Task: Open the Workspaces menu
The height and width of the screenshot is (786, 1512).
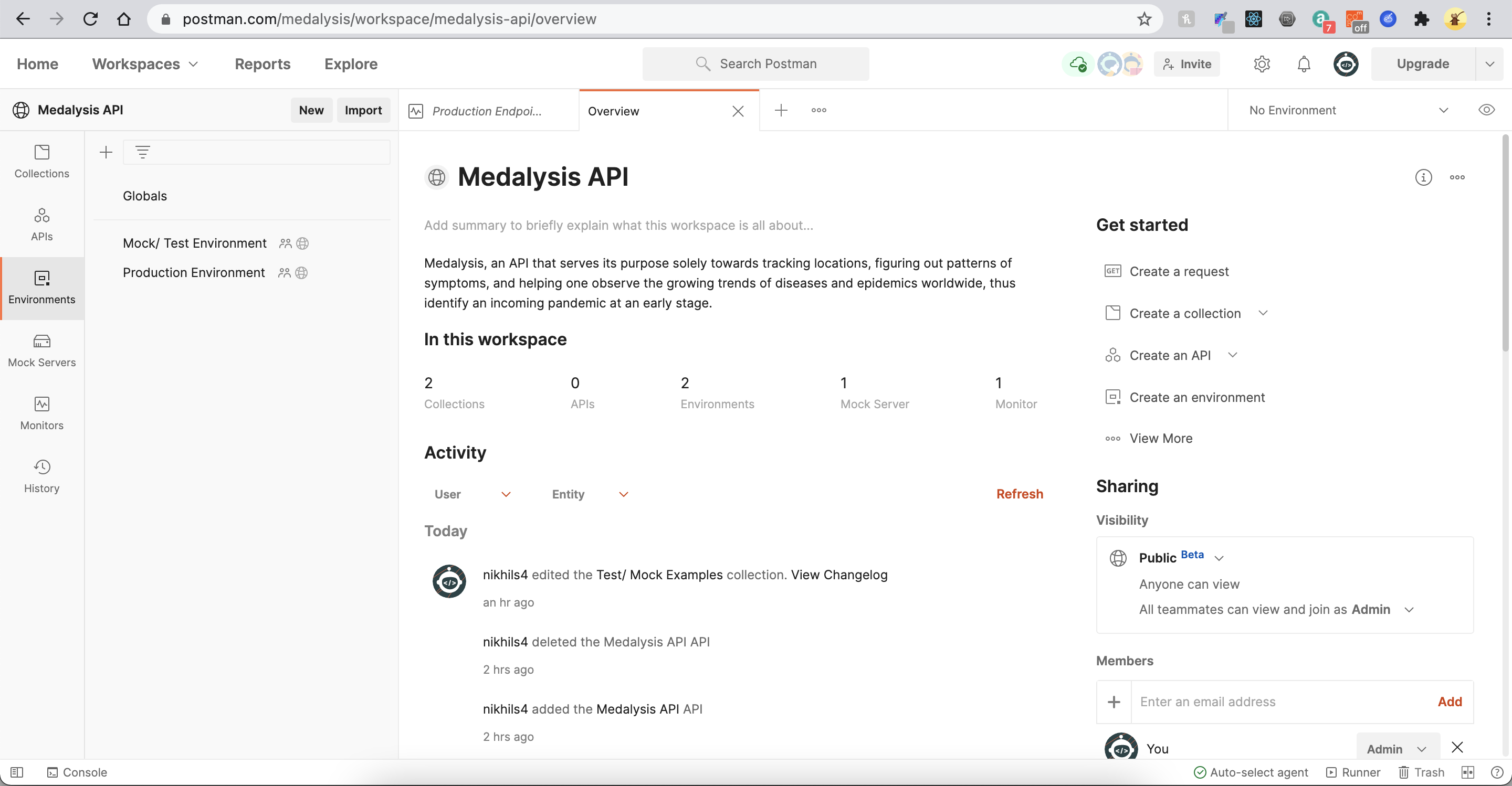Action: 144,64
